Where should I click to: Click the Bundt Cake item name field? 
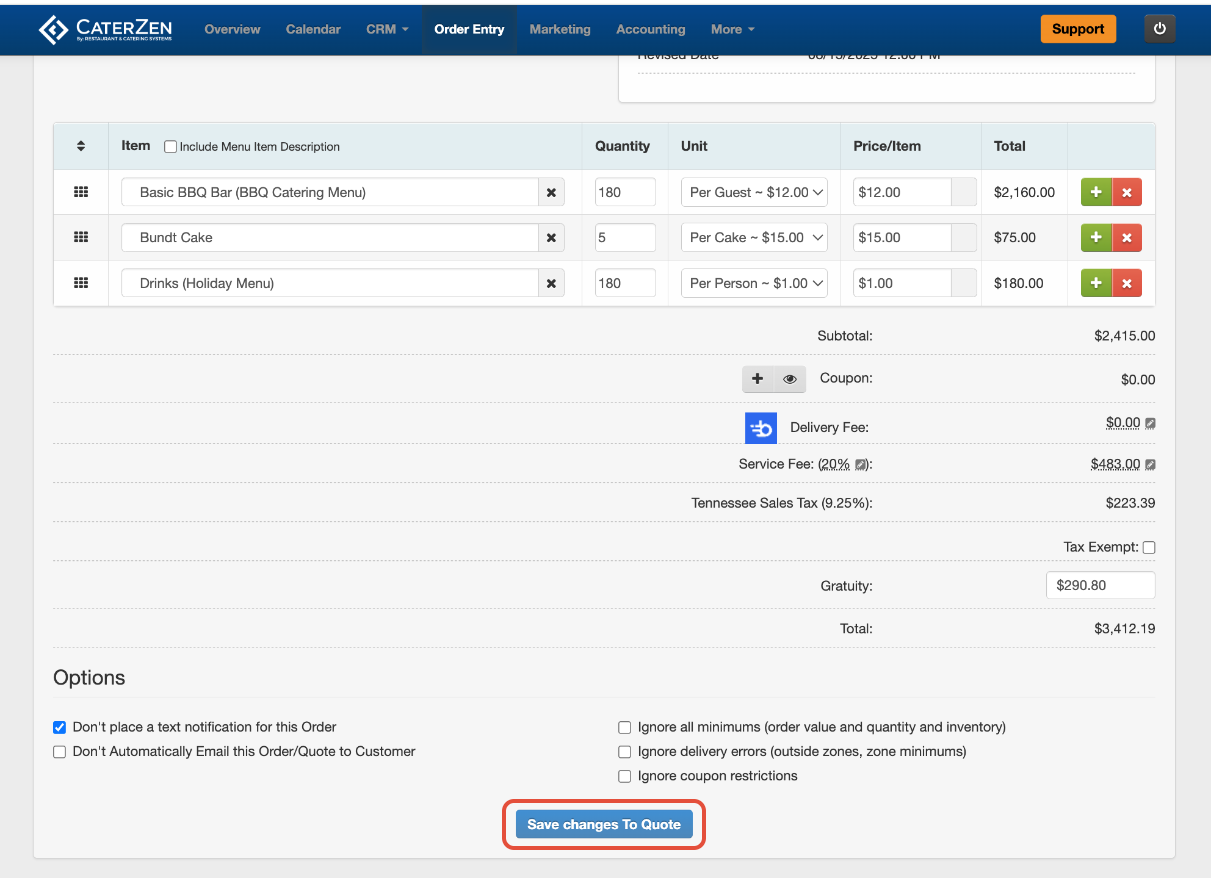pyautogui.click(x=330, y=237)
